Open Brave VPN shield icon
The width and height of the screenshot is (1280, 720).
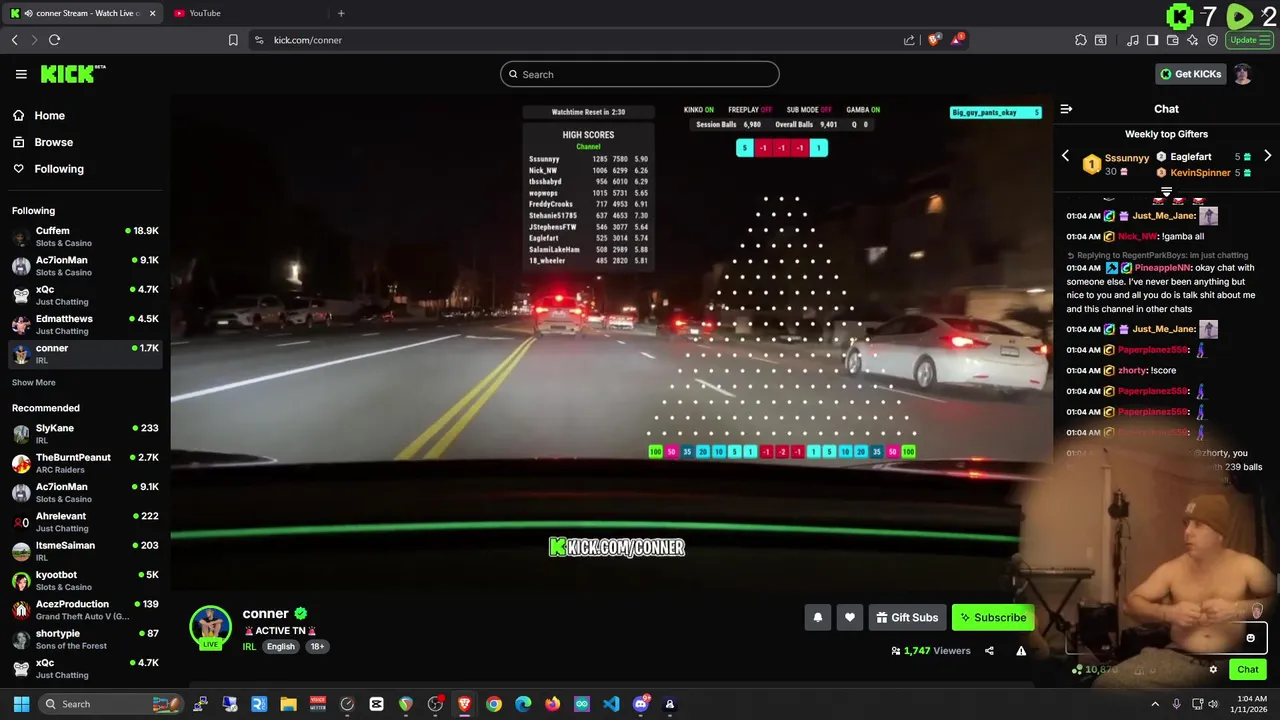coord(1213,40)
